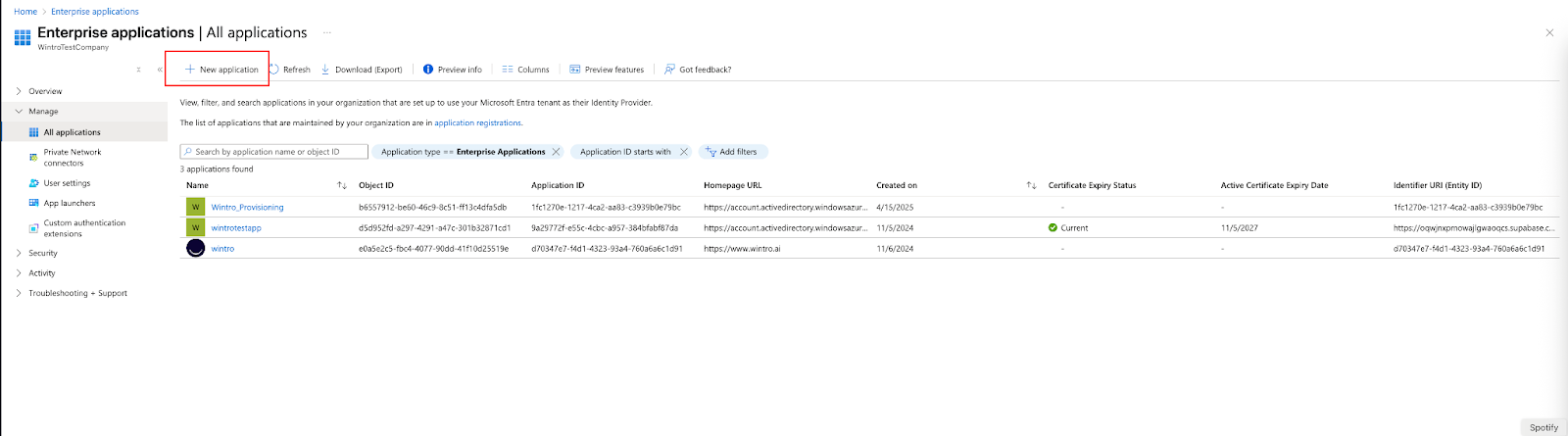The height and width of the screenshot is (436, 1568).
Task: Click the wintro smiley logo icon
Action: (x=195, y=248)
